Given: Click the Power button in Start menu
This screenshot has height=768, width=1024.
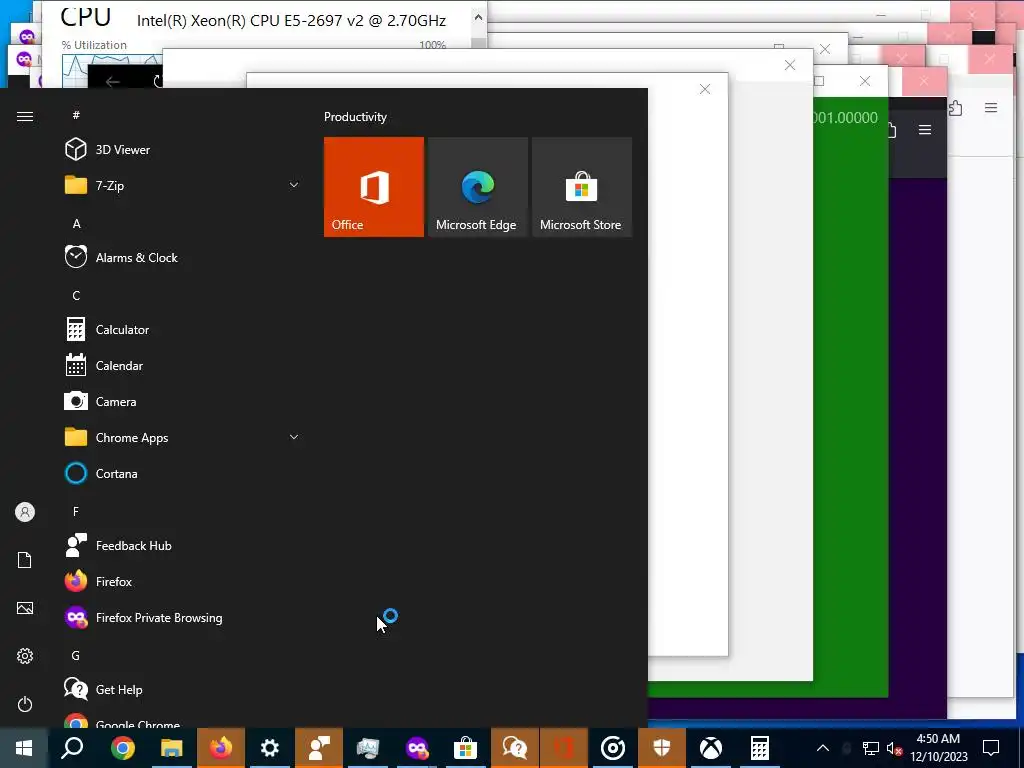Looking at the screenshot, I should (25, 704).
